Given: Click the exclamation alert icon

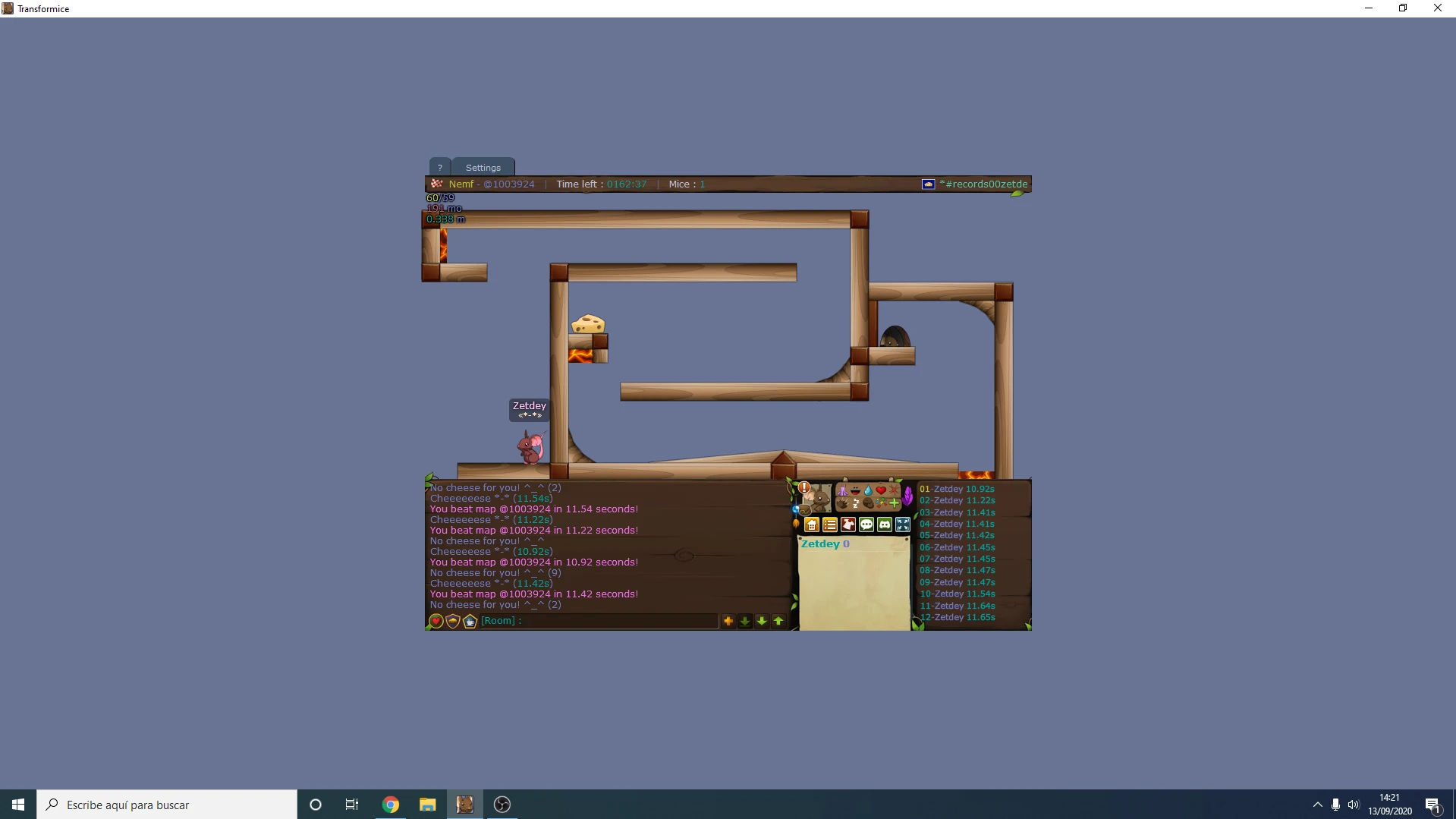Looking at the screenshot, I should [804, 487].
